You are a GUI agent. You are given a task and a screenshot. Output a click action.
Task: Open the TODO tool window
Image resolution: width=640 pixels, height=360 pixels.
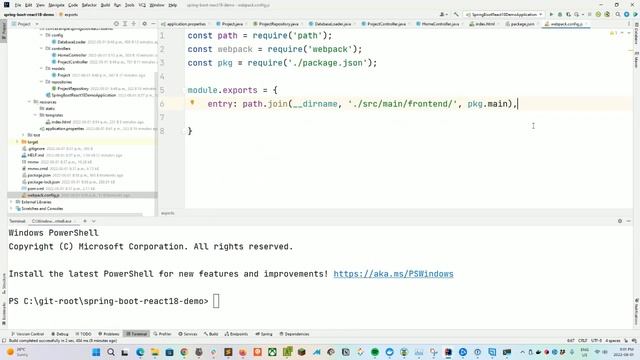pyautogui.click(x=84, y=334)
